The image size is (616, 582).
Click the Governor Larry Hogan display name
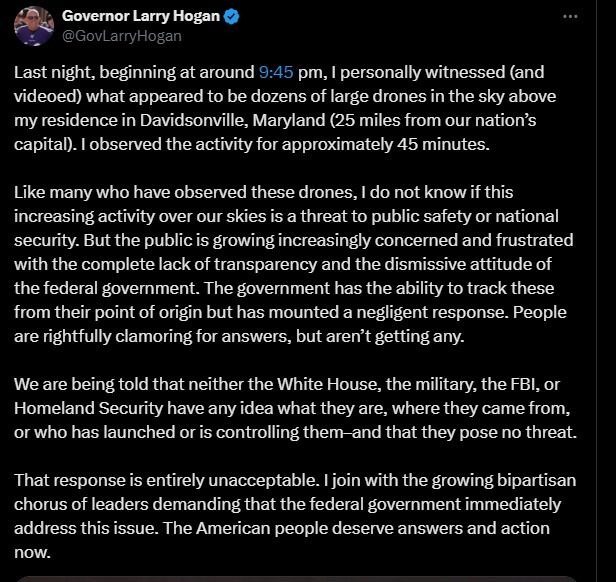pyautogui.click(x=141, y=16)
